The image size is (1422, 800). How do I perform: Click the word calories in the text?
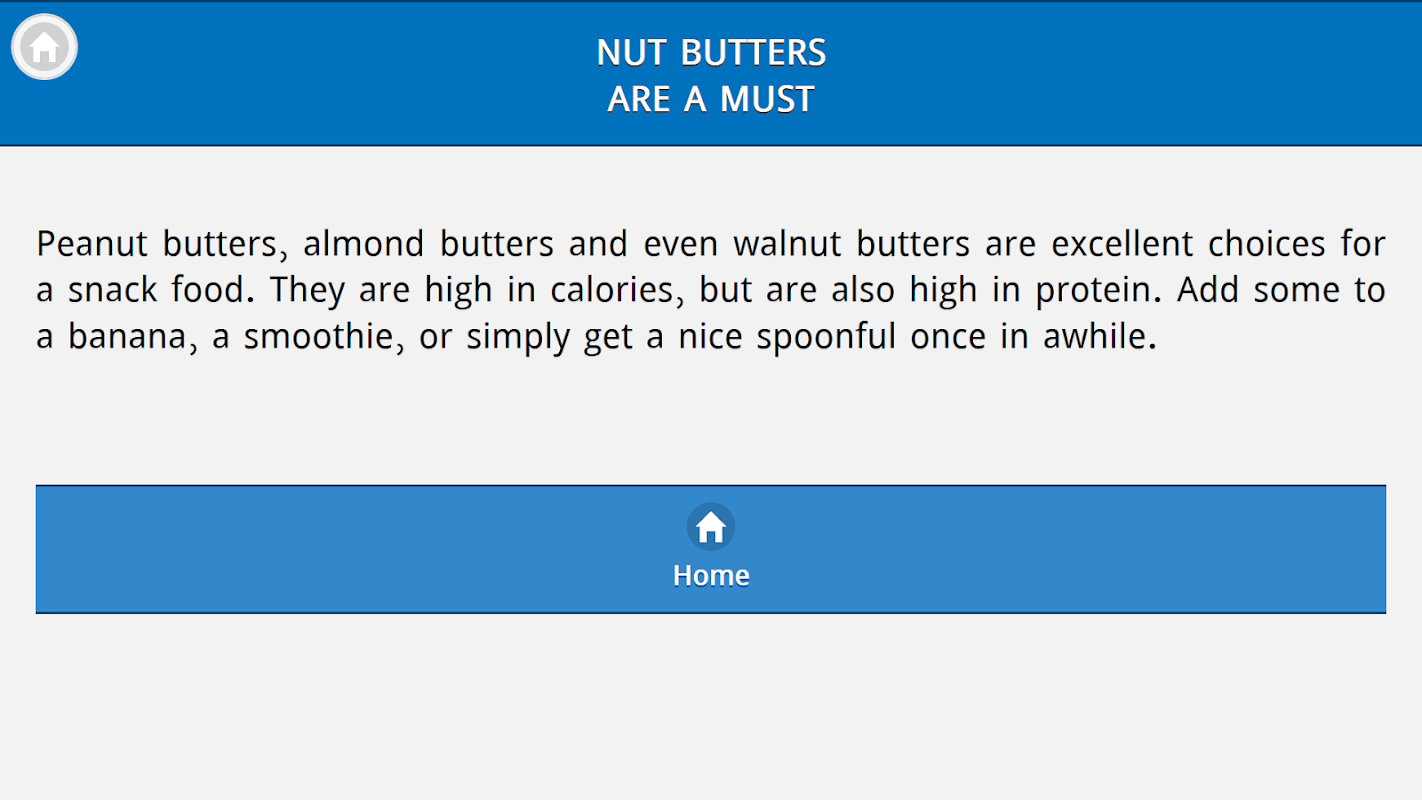(x=611, y=290)
